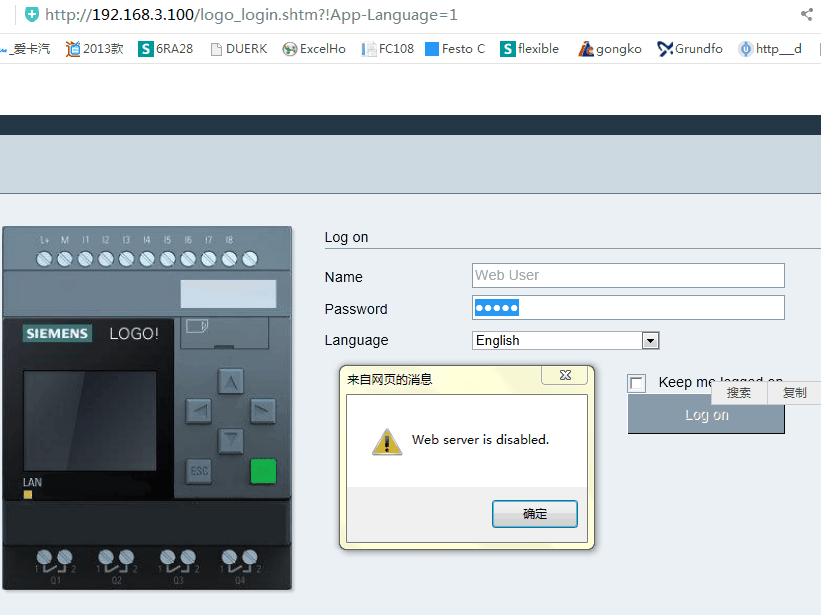The height and width of the screenshot is (615, 821).
Task: Open the FC108 bookmark
Action: tap(388, 49)
